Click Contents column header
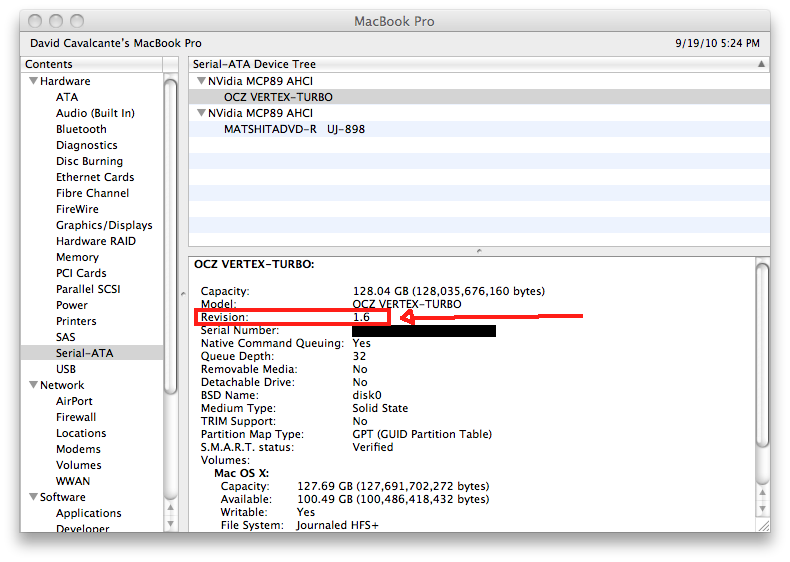This screenshot has width=790, height=562. [x=92, y=64]
